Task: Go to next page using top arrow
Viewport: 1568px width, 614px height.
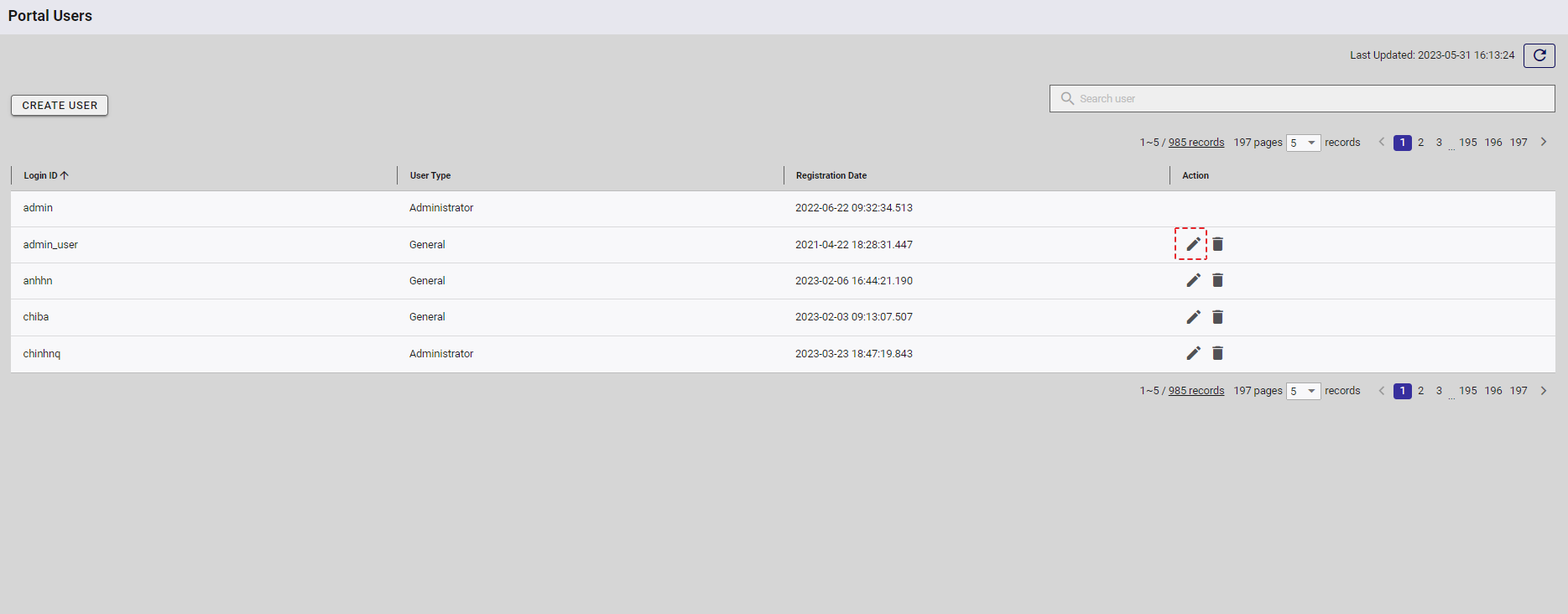Action: click(x=1543, y=142)
